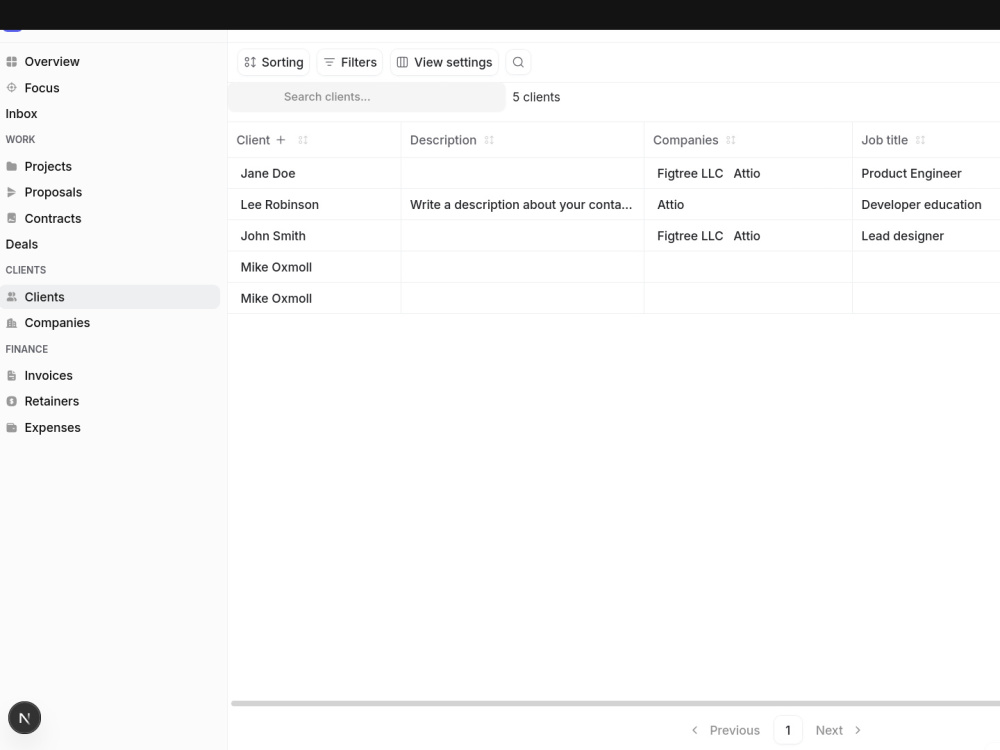Screen dimensions: 1000x750
Task: Click the Projects folder icon
Action: click(x=11, y=166)
